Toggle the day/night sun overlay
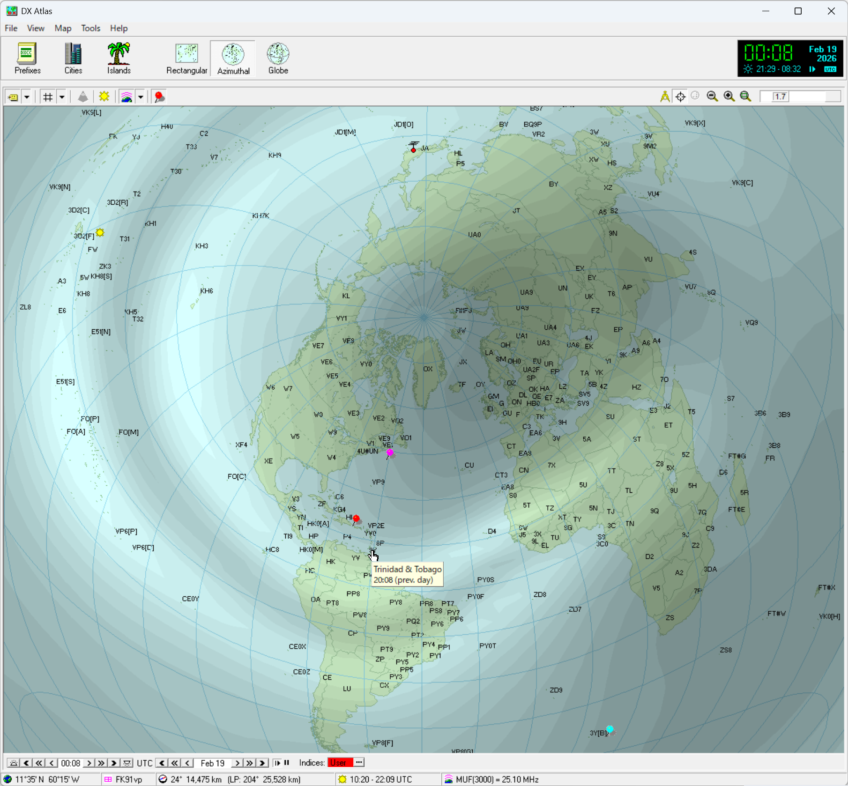 (x=104, y=96)
